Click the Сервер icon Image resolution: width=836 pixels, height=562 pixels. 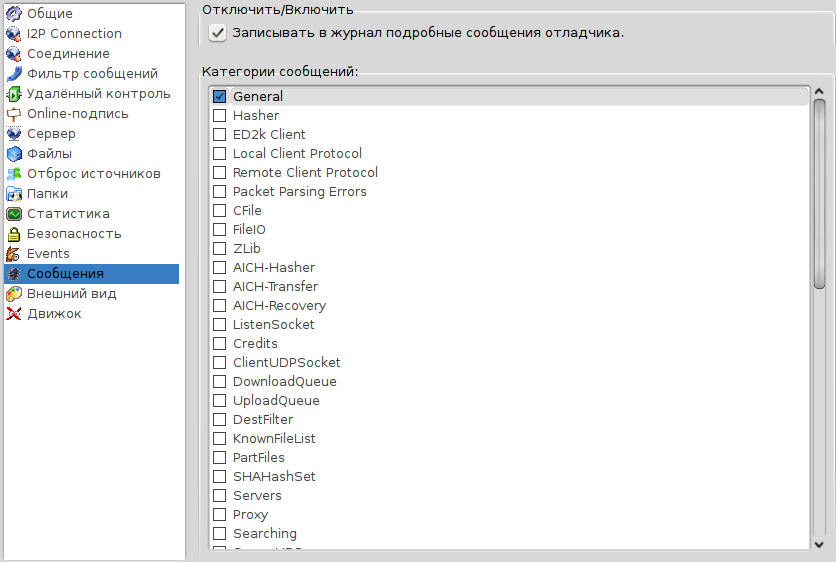[14, 133]
